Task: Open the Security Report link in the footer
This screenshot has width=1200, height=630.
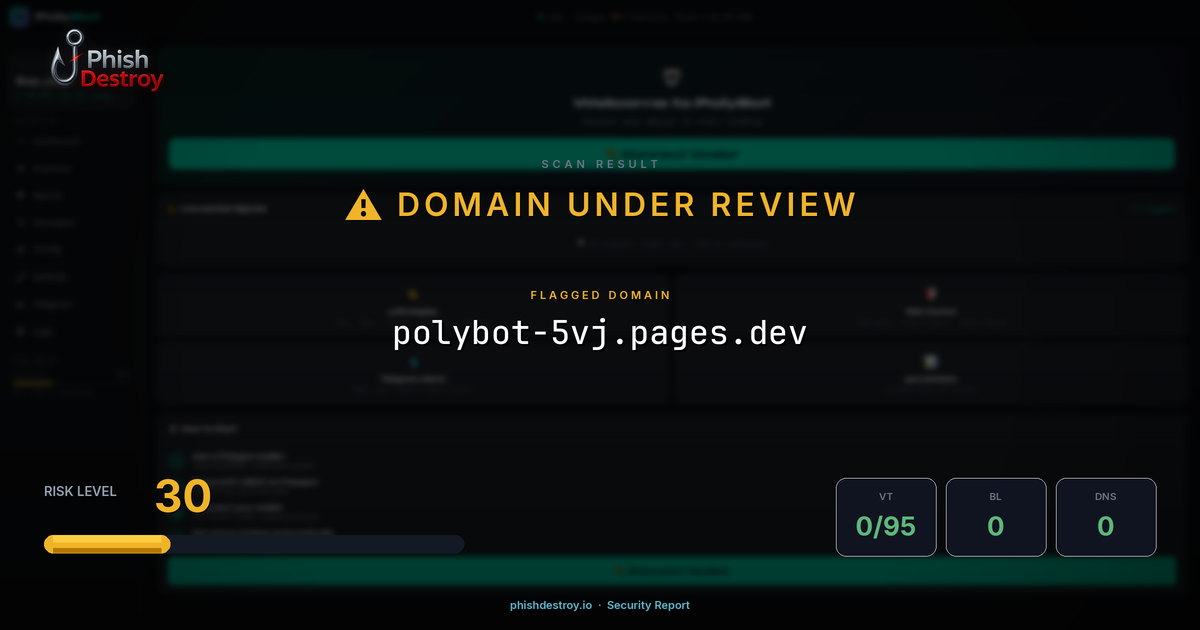Action: point(649,605)
